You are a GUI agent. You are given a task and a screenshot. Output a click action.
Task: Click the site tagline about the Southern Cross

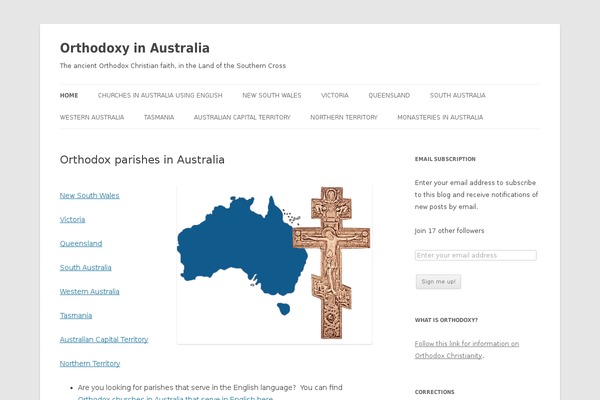click(x=173, y=66)
